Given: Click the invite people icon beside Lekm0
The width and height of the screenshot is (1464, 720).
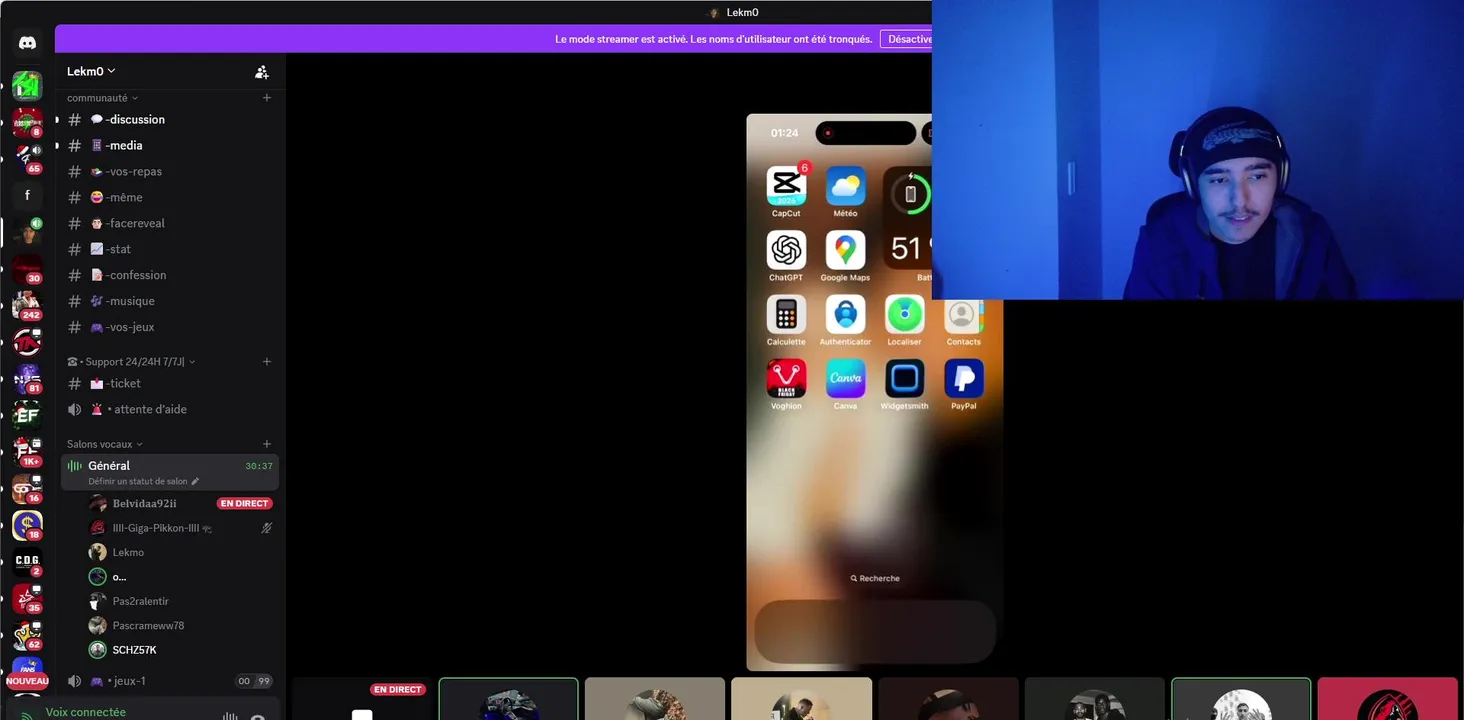Looking at the screenshot, I should tap(262, 72).
